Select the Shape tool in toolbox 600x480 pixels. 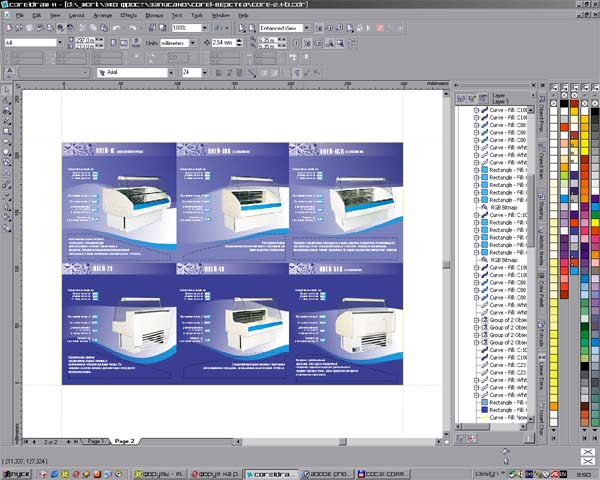(x=6, y=101)
